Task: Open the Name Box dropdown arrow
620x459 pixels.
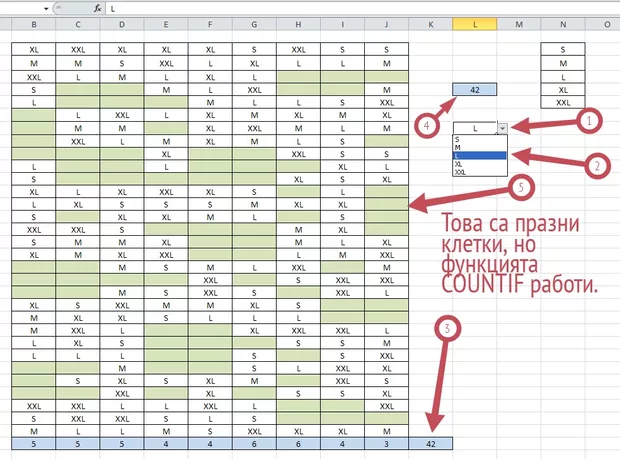Action: tap(46, 8)
